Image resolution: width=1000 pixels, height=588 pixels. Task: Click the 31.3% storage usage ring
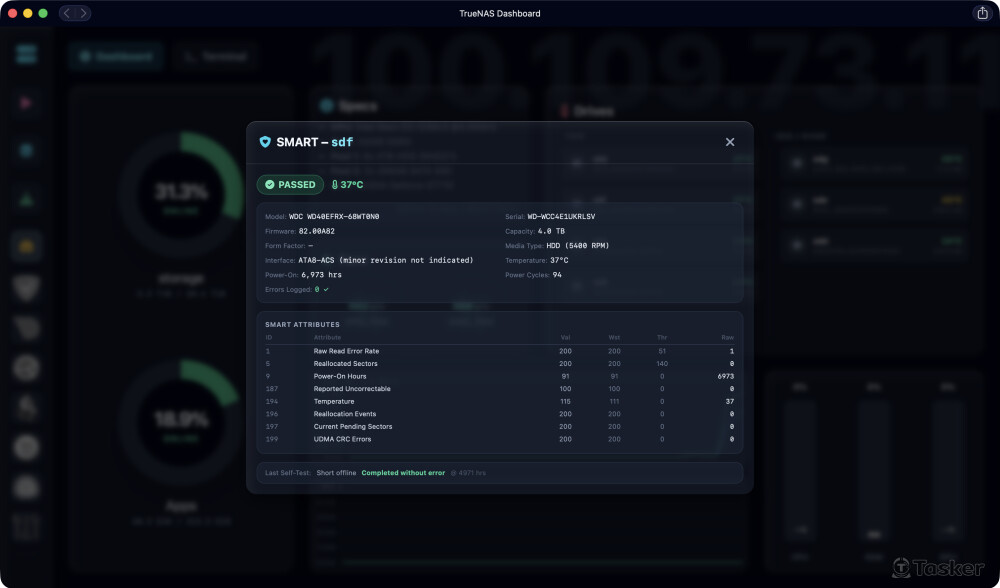tap(181, 192)
